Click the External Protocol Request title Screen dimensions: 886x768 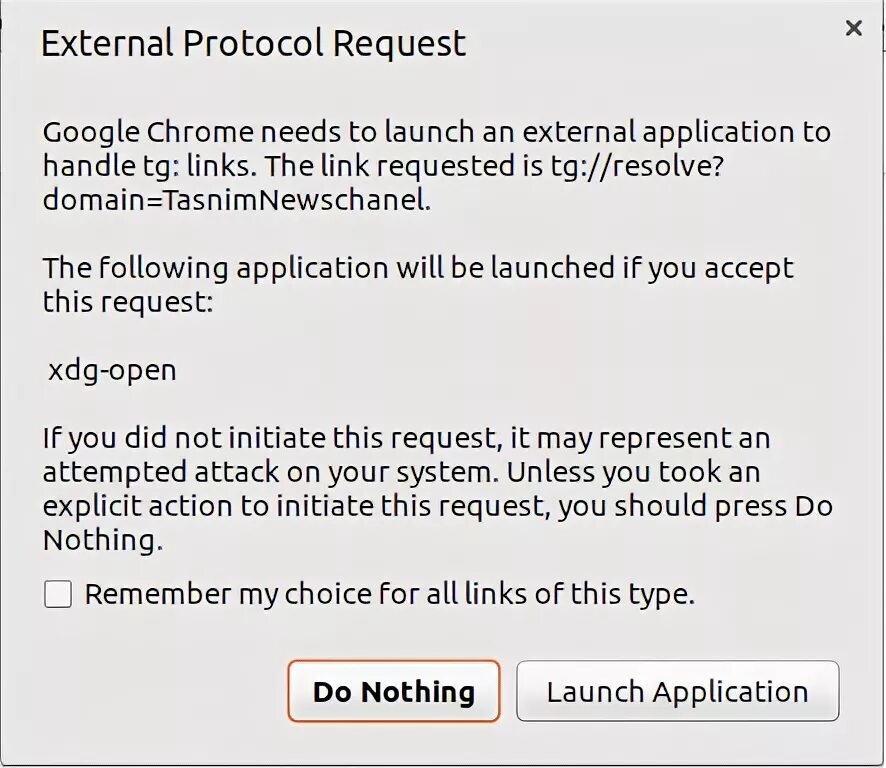click(254, 44)
